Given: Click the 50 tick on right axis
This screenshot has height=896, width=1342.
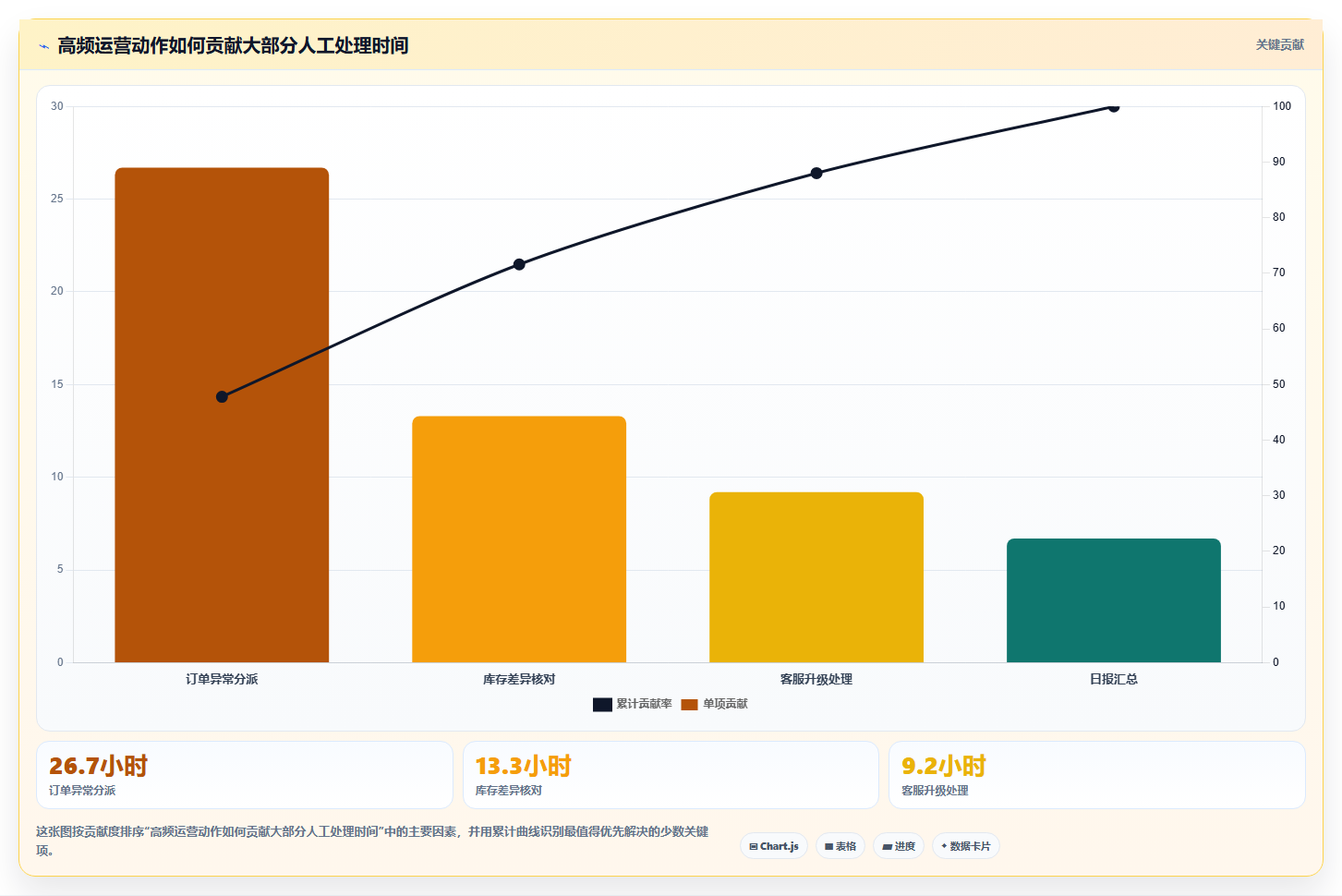Looking at the screenshot, I should pyautogui.click(x=1279, y=384).
